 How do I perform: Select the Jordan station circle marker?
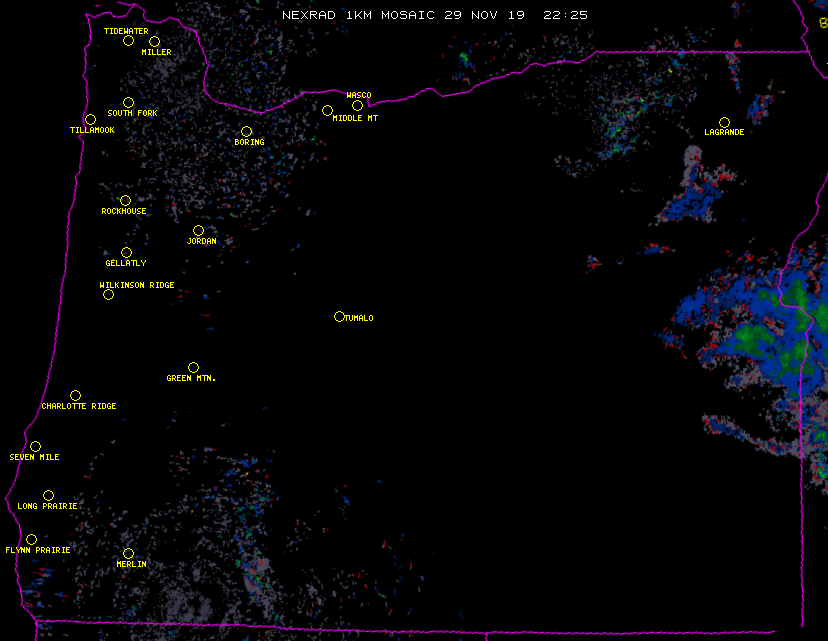coord(198,230)
